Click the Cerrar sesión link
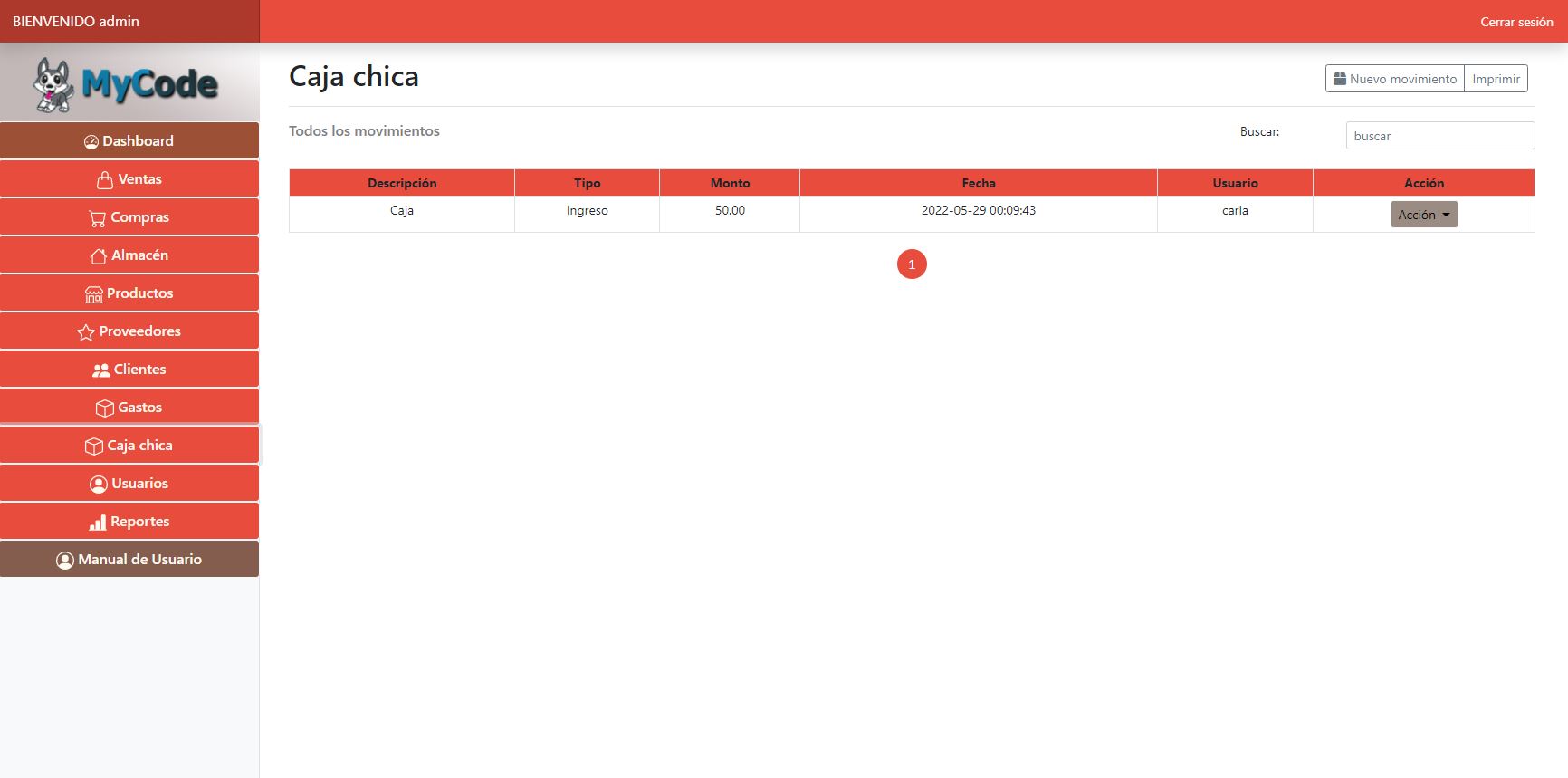The height and width of the screenshot is (778, 1568). coord(1515,22)
